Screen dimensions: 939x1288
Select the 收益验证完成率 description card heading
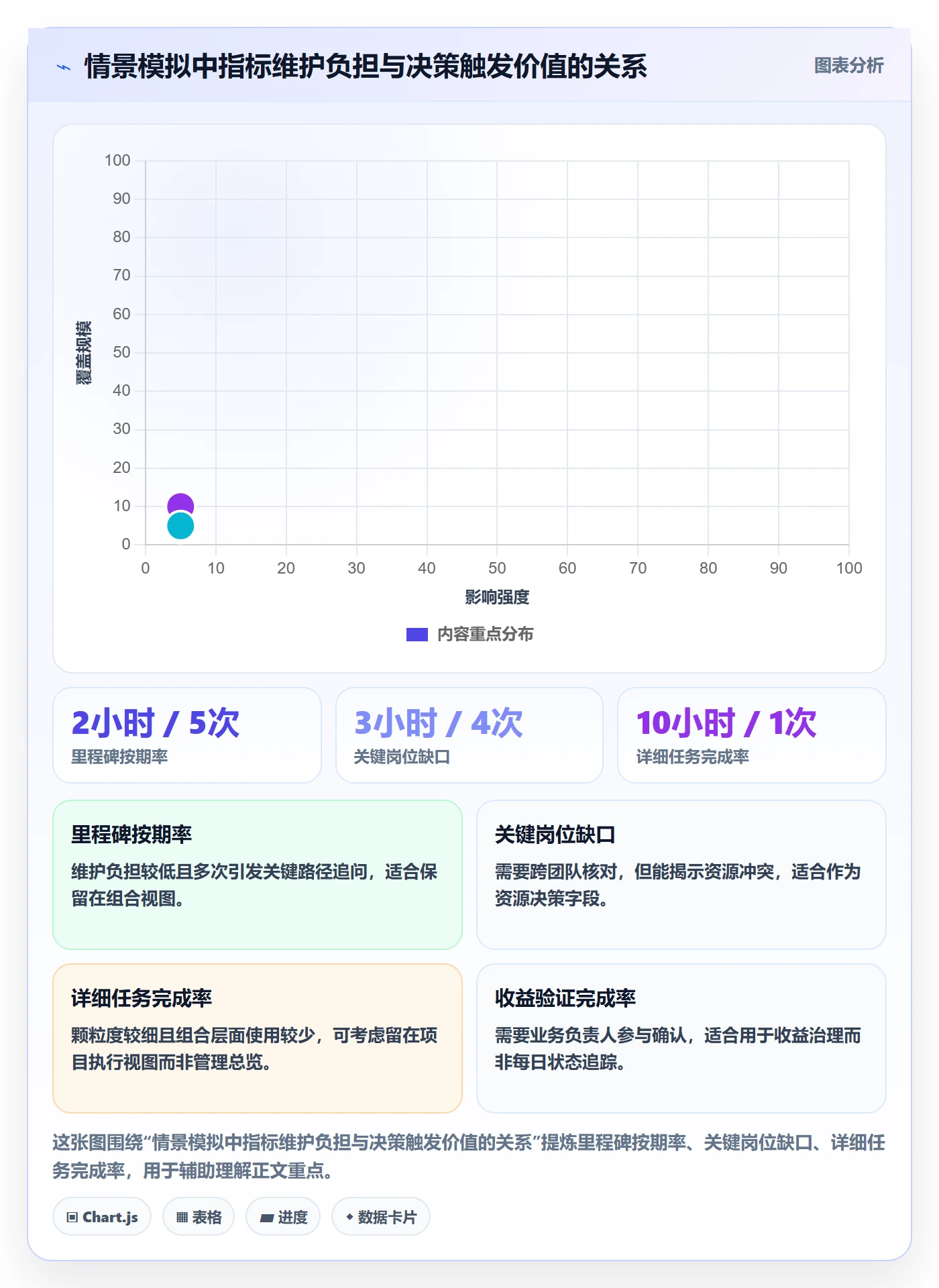coord(565,998)
